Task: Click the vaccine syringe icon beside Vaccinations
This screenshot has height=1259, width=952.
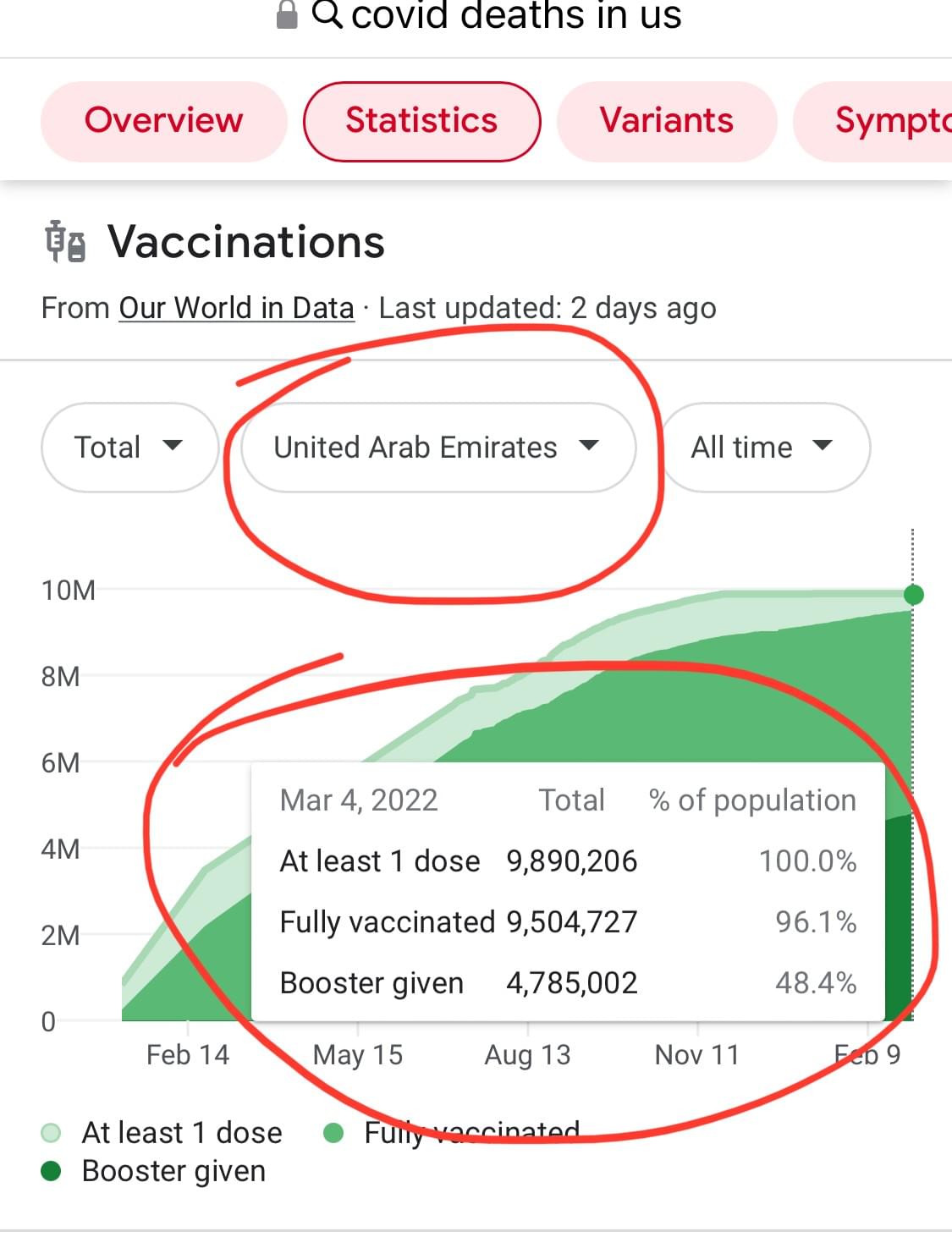Action: click(x=65, y=242)
